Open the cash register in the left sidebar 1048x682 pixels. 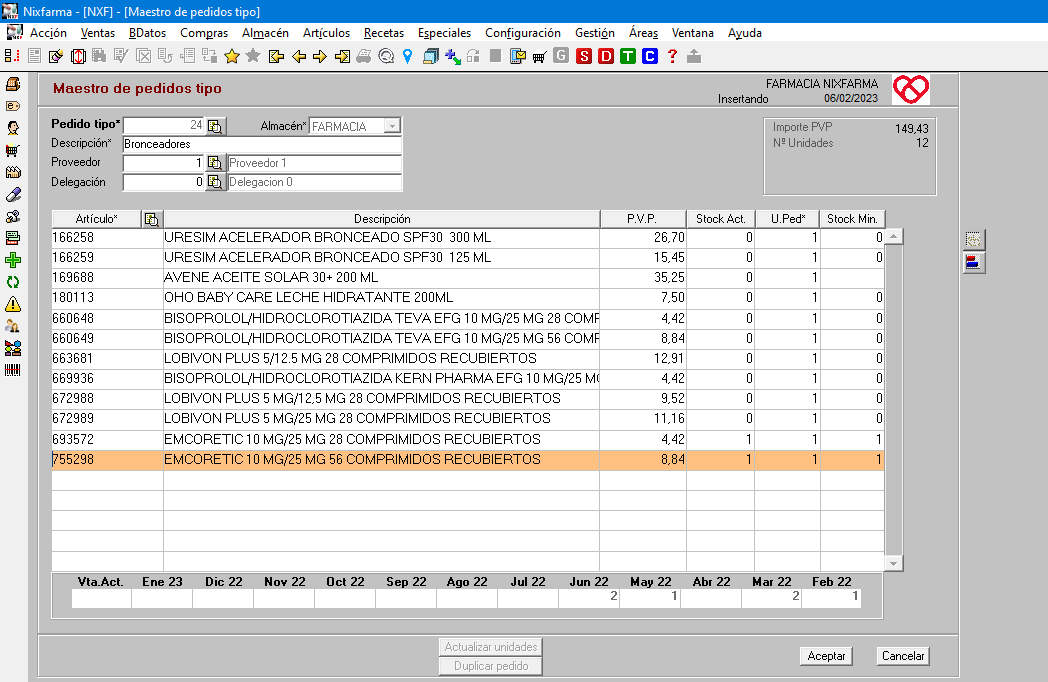(x=13, y=84)
